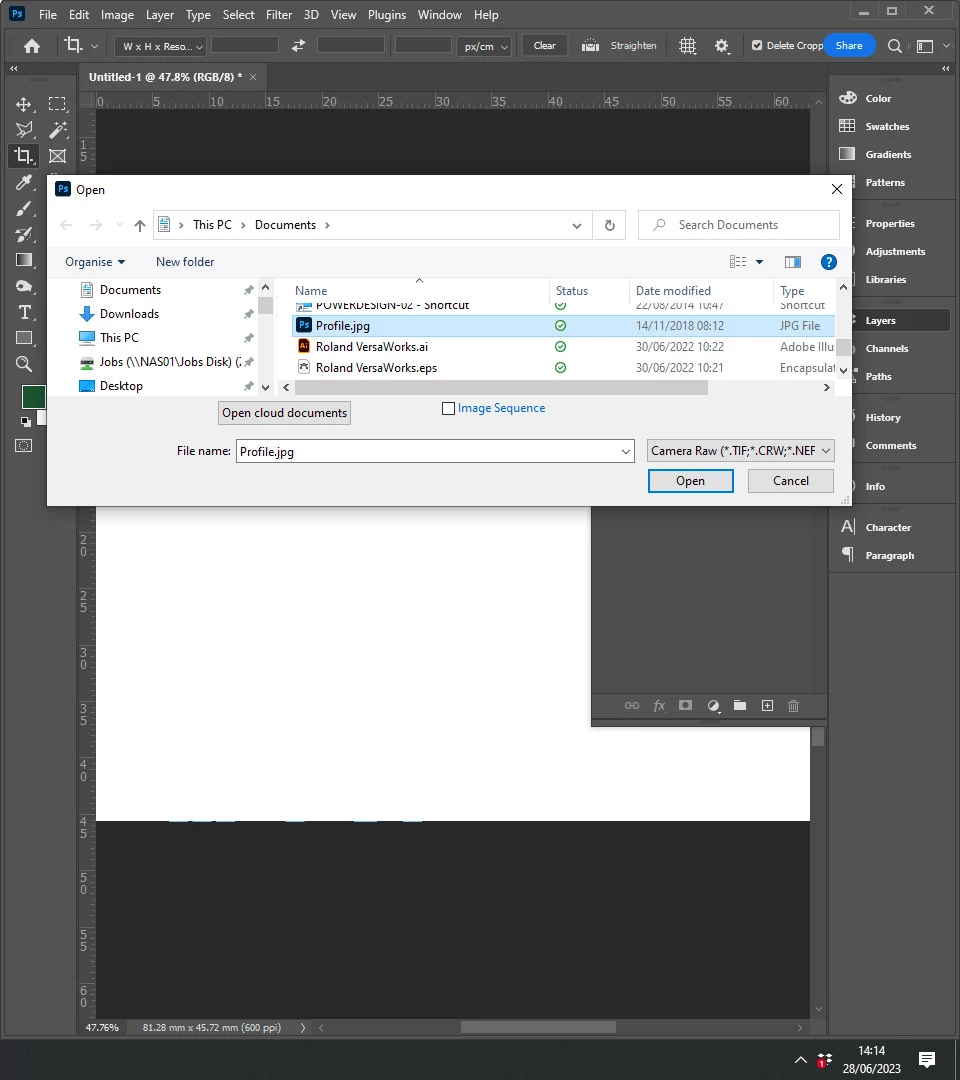Add layer style fx icon

tap(659, 705)
